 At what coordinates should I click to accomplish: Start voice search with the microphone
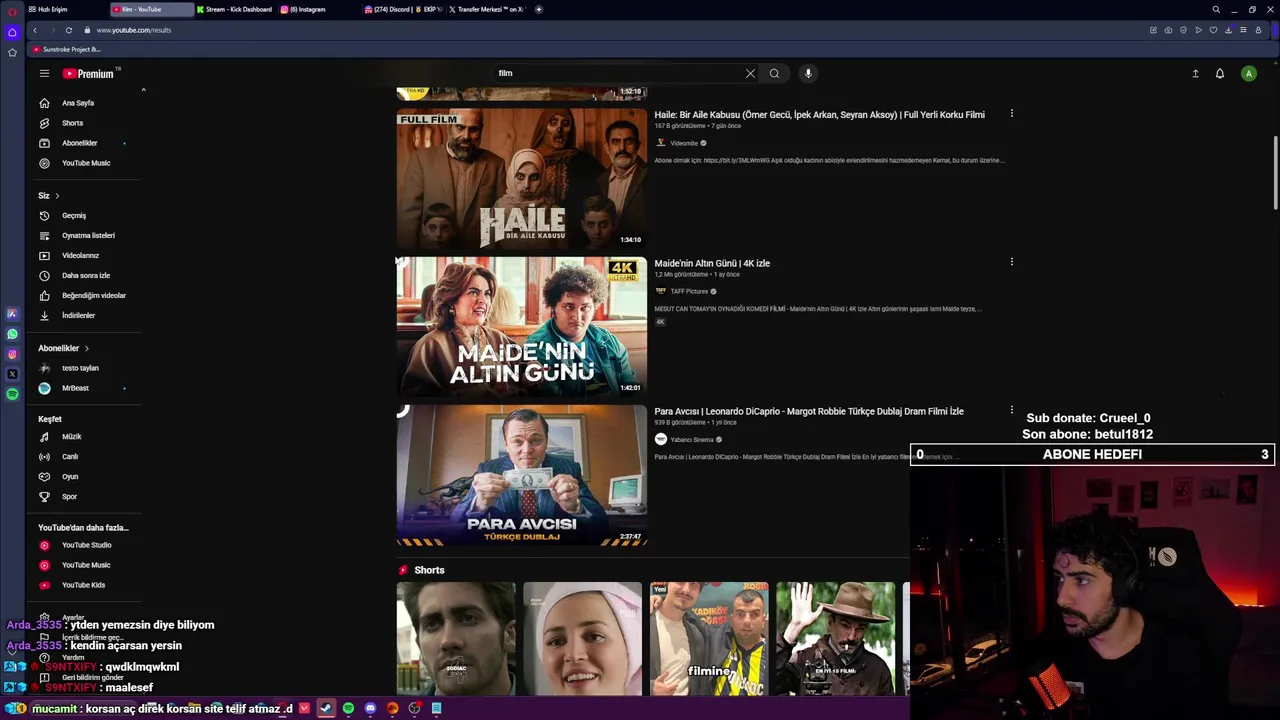(x=808, y=73)
